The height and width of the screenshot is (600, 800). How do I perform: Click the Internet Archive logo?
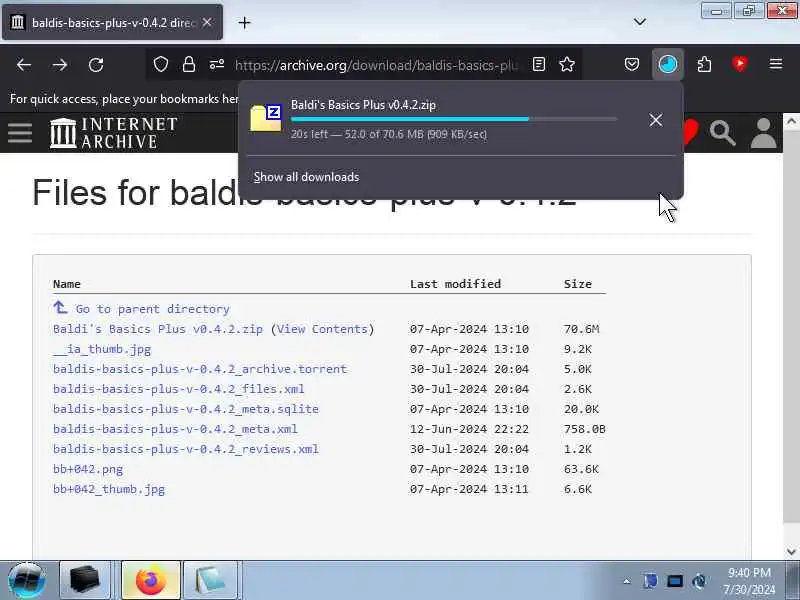[113, 133]
